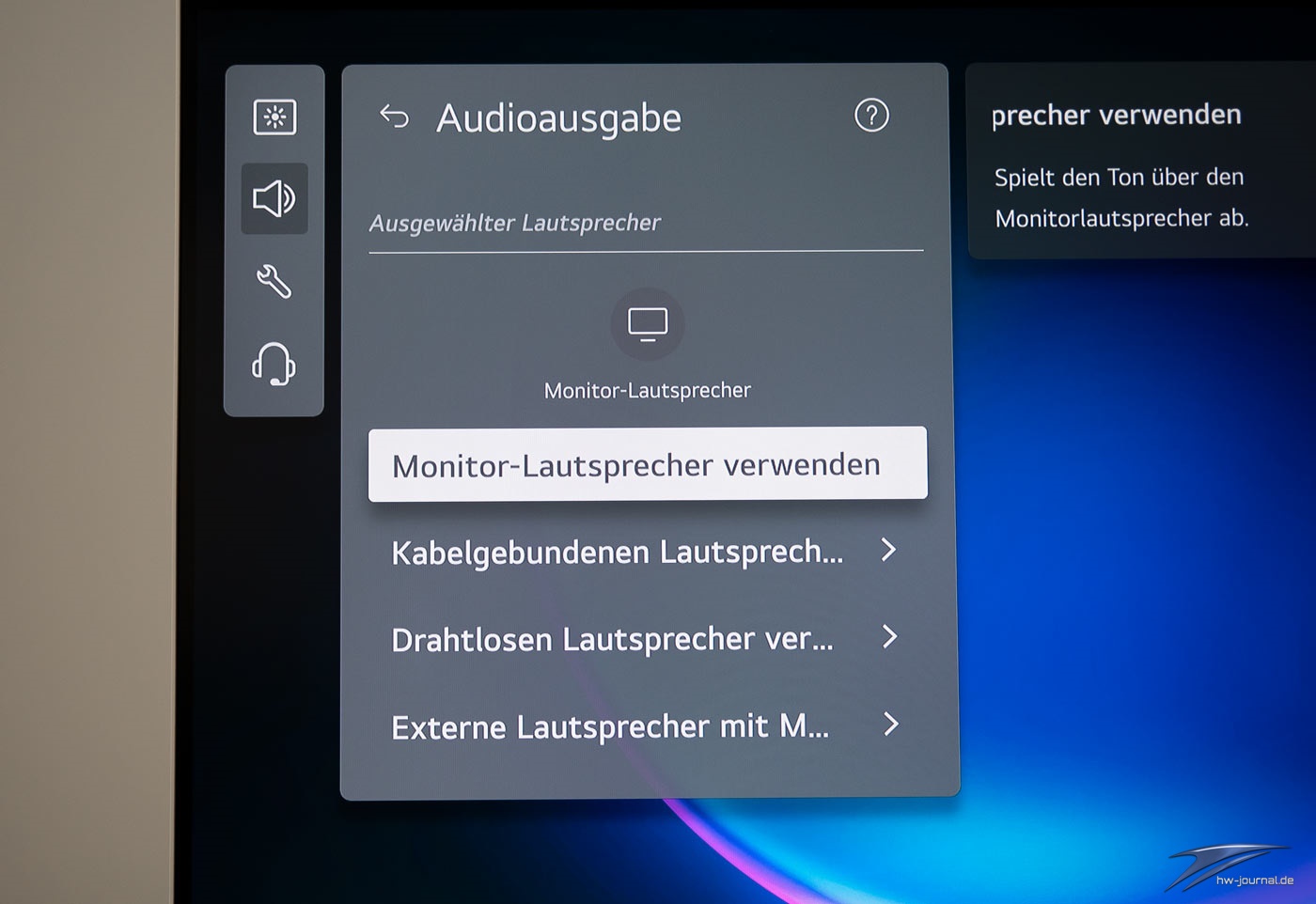The image size is (1316, 904).
Task: Expand chevron beside Drahtlosen Lautsprecher ver...
Action: pyautogui.click(x=889, y=637)
